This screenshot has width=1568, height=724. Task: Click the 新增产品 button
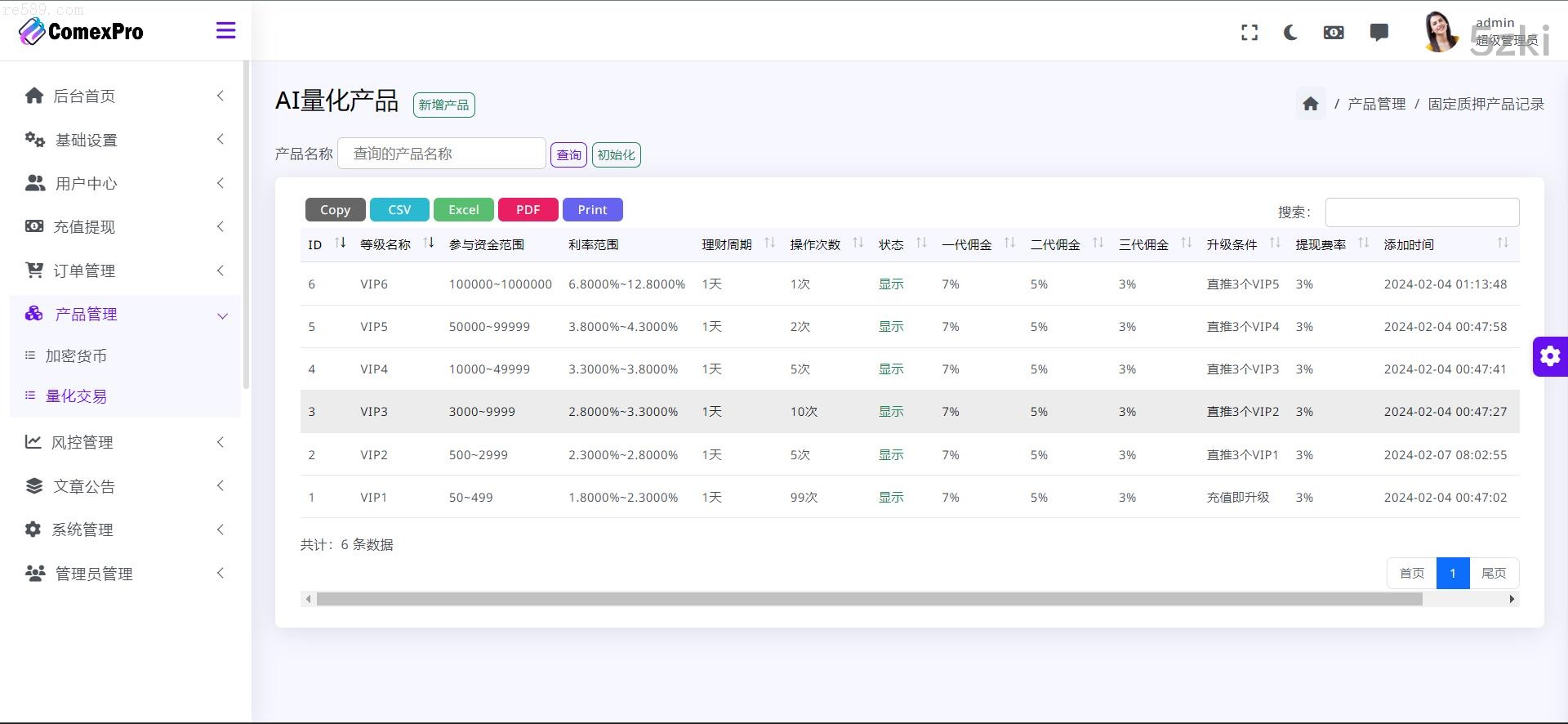(x=443, y=105)
